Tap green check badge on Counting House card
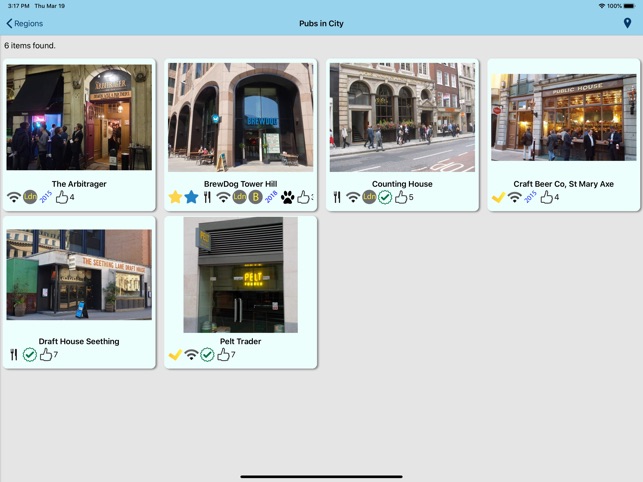 tap(385, 197)
